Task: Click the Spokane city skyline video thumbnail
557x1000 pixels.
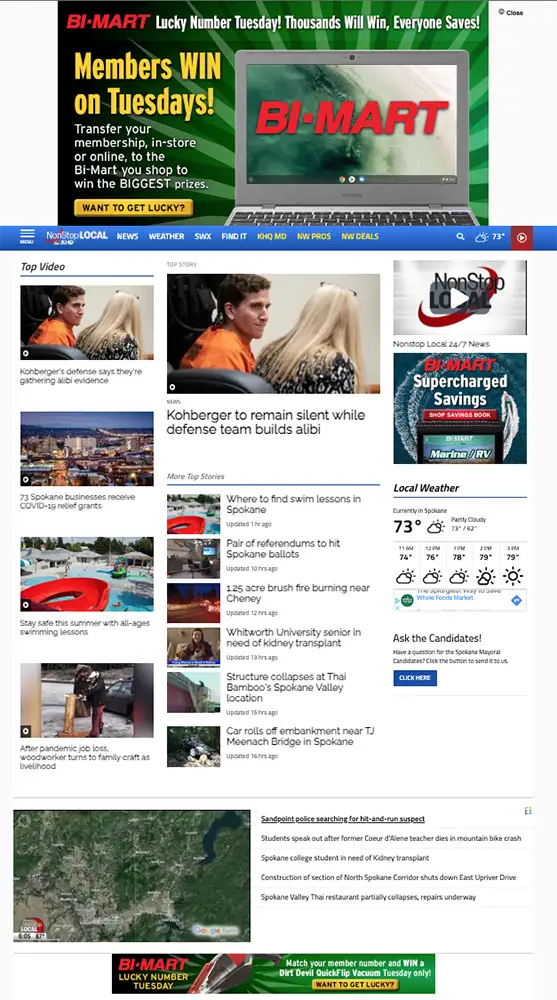Action: (x=87, y=449)
